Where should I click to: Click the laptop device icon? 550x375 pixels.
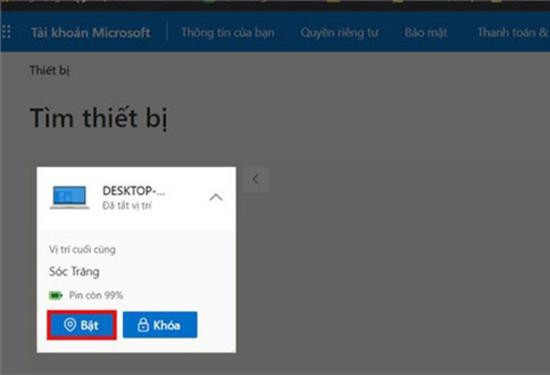(69, 197)
